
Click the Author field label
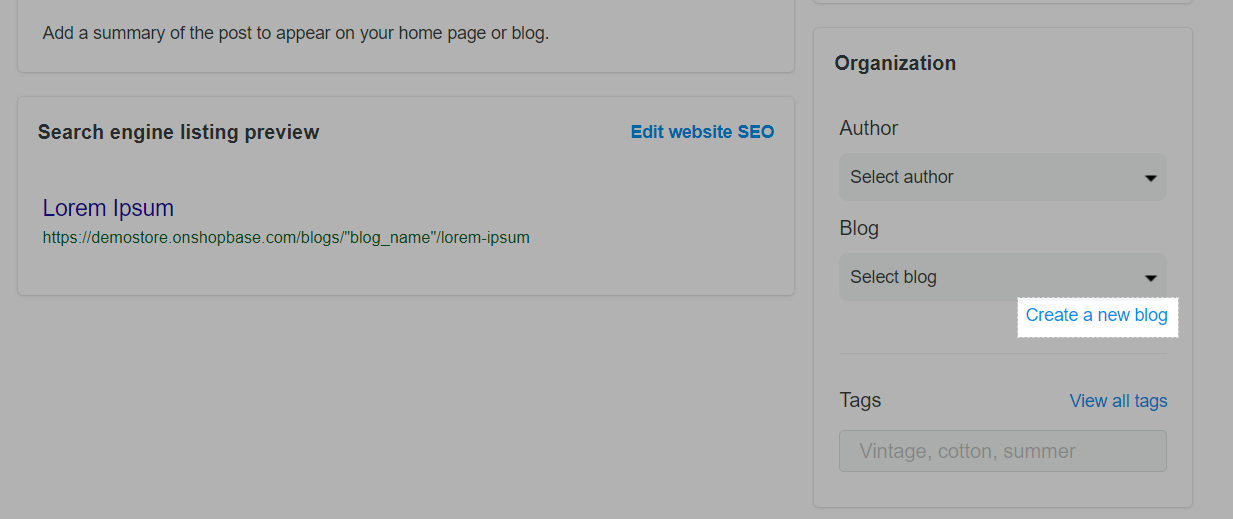tap(868, 128)
